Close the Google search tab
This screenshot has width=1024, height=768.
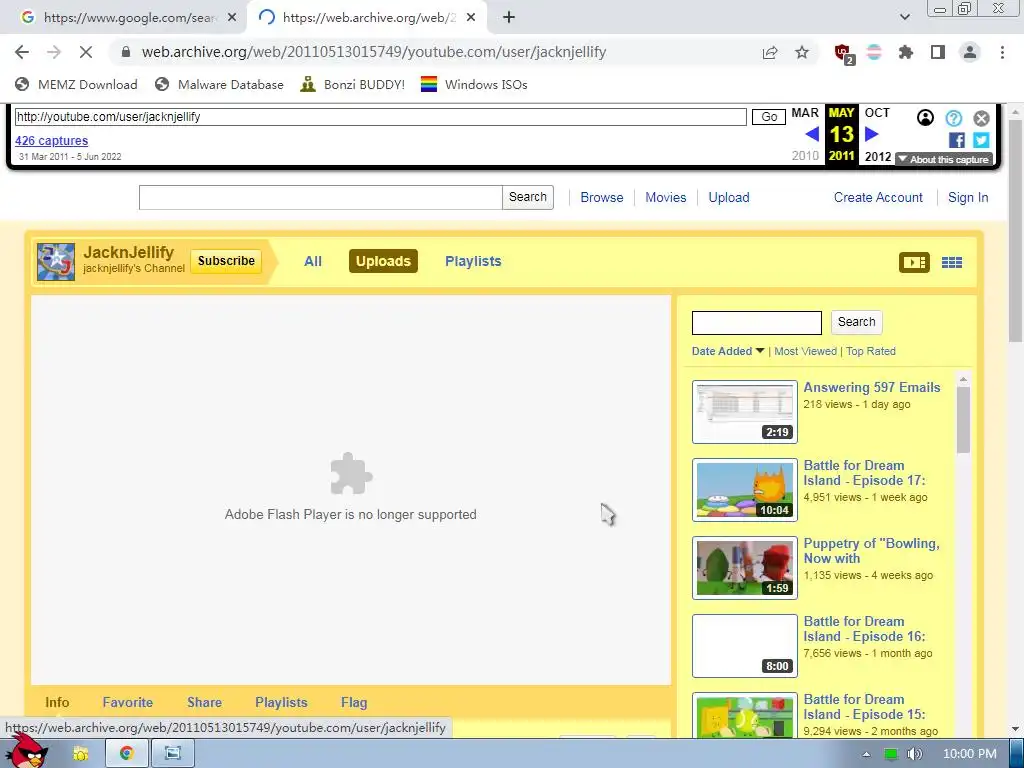coord(232,18)
